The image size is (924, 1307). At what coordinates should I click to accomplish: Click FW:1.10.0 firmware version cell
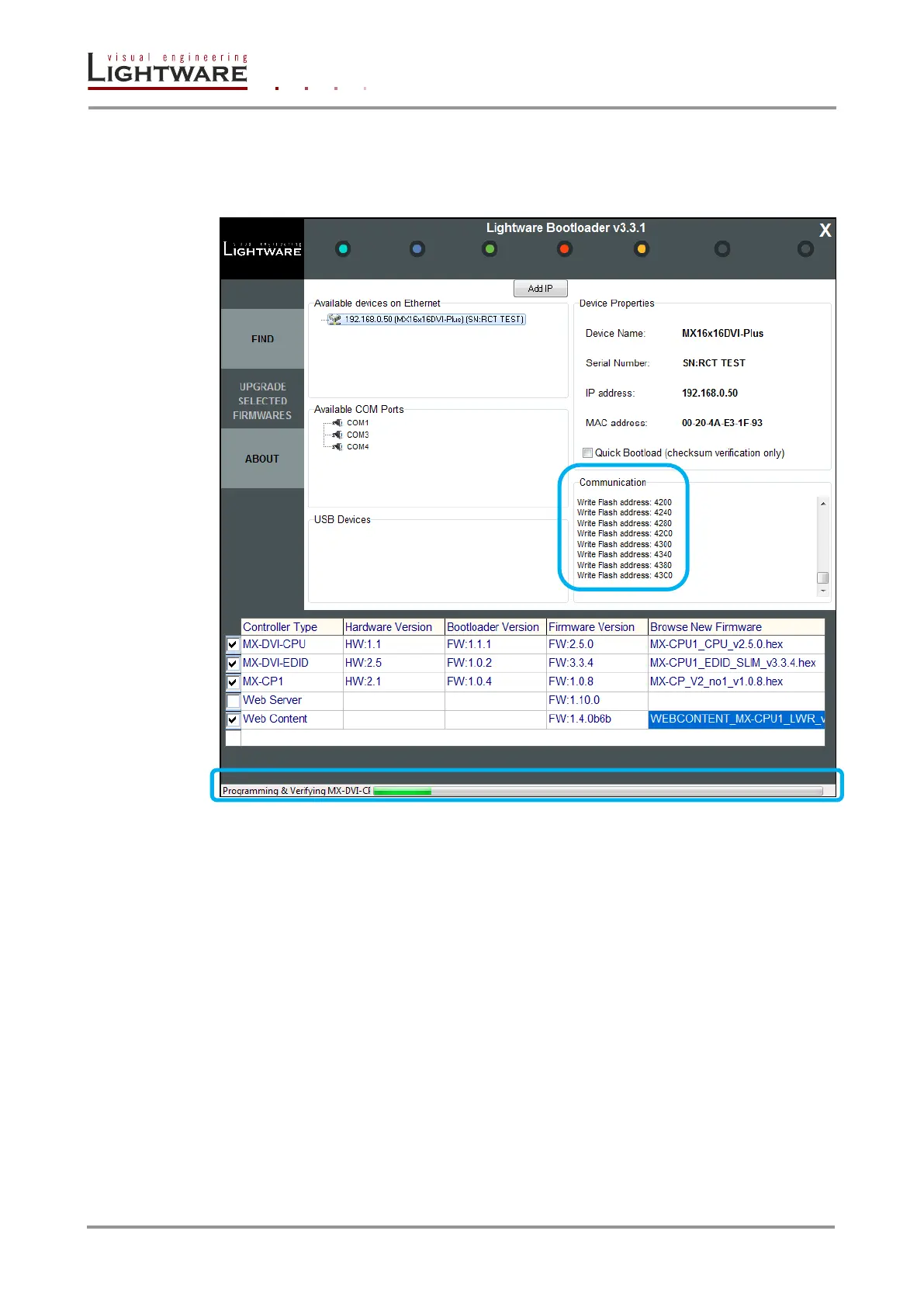coord(597,700)
